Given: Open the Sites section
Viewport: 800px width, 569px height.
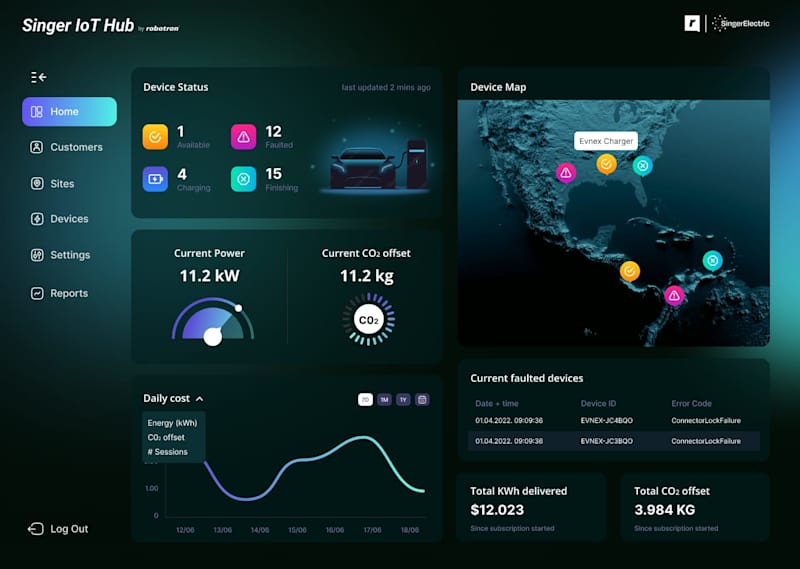Looking at the screenshot, I should pos(53,183).
